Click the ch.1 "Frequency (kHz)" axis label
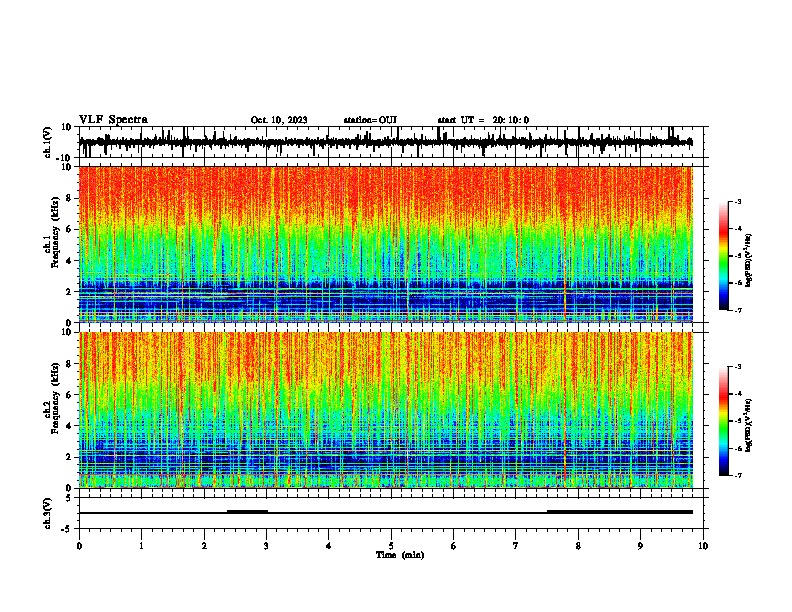 pos(55,233)
